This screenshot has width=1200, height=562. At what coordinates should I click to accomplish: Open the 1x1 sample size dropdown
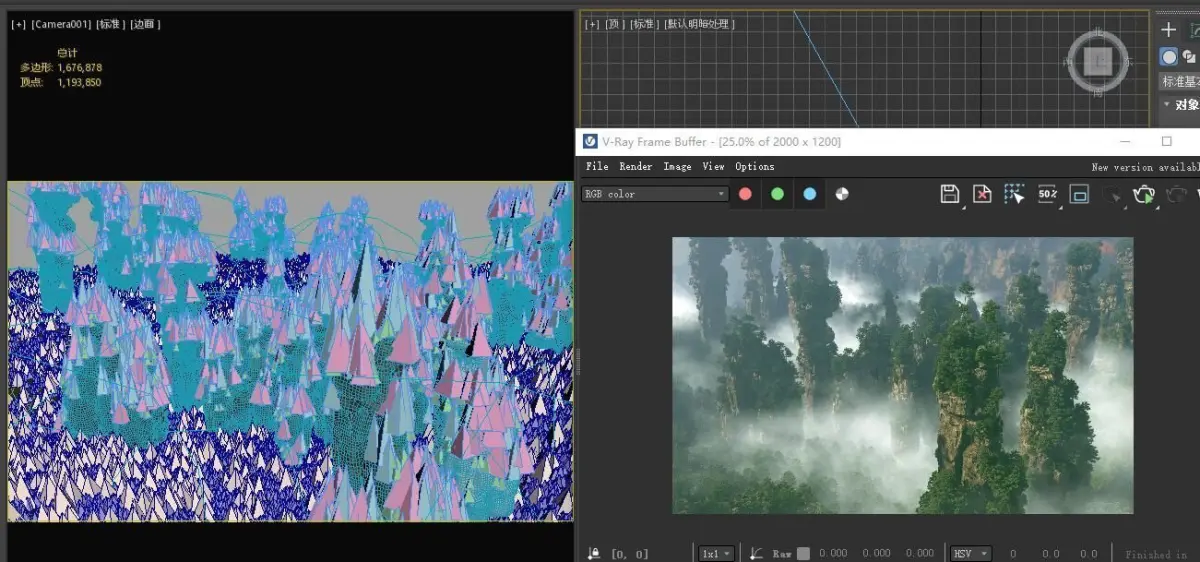pyautogui.click(x=716, y=553)
